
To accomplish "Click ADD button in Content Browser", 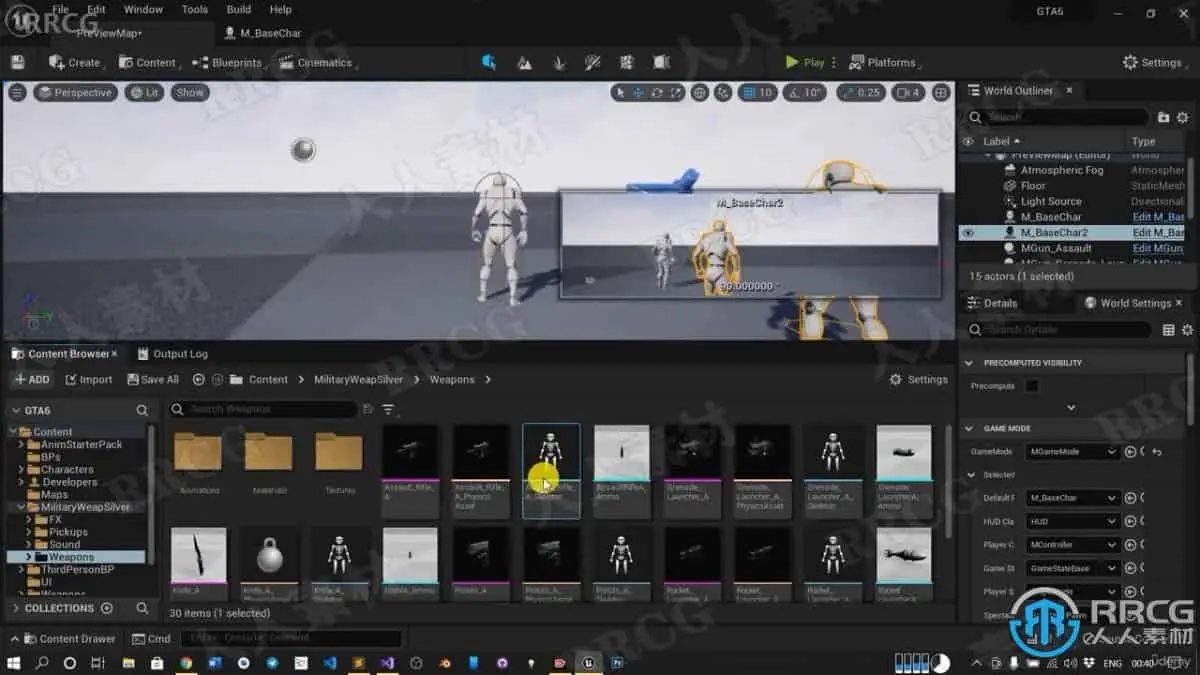I will point(32,379).
